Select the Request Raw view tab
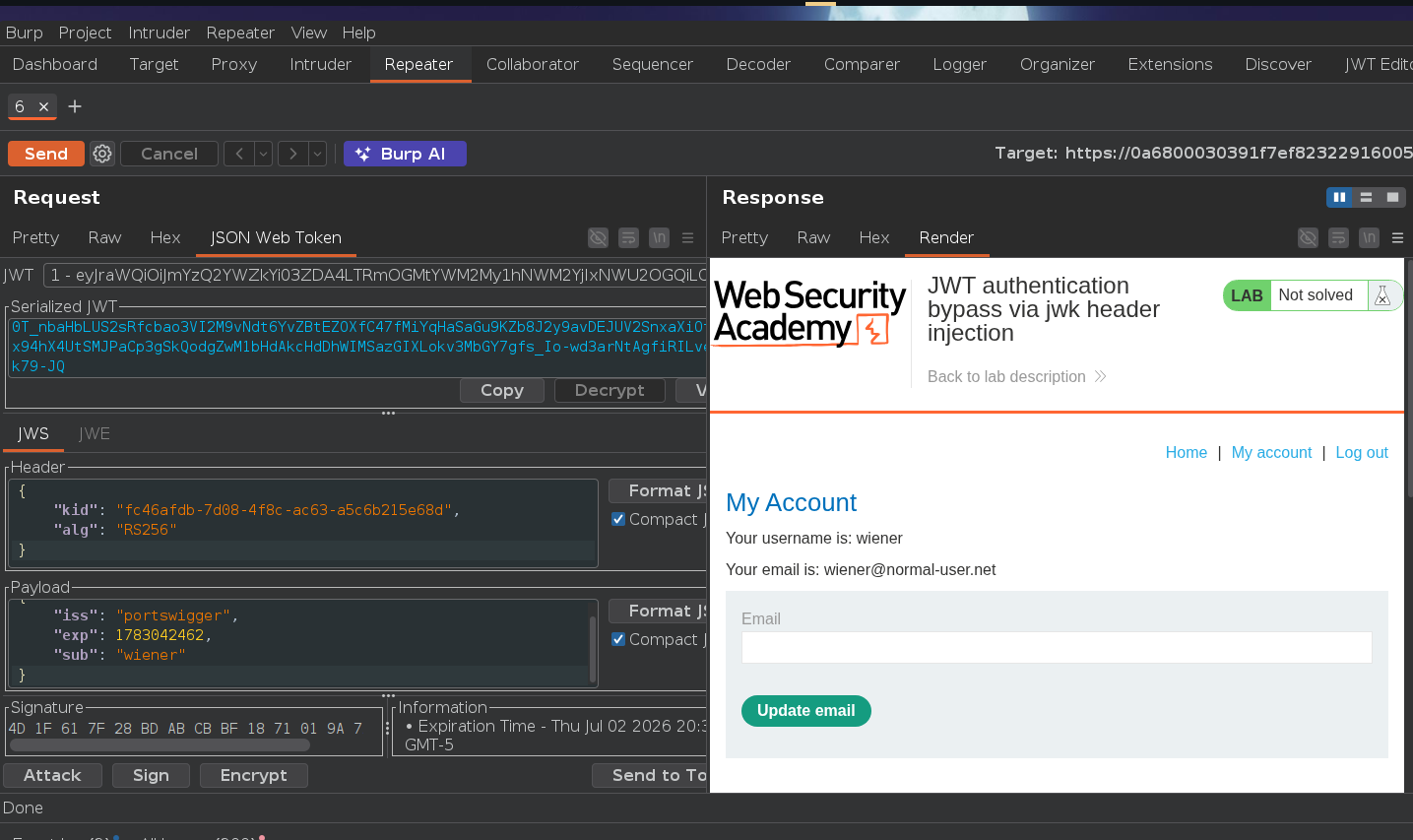This screenshot has height=840, width=1413. [x=104, y=237]
